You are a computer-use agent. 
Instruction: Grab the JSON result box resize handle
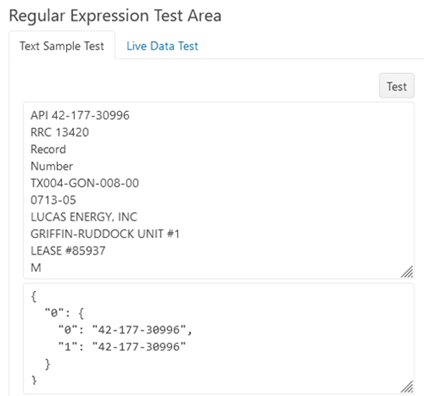pyautogui.click(x=407, y=387)
